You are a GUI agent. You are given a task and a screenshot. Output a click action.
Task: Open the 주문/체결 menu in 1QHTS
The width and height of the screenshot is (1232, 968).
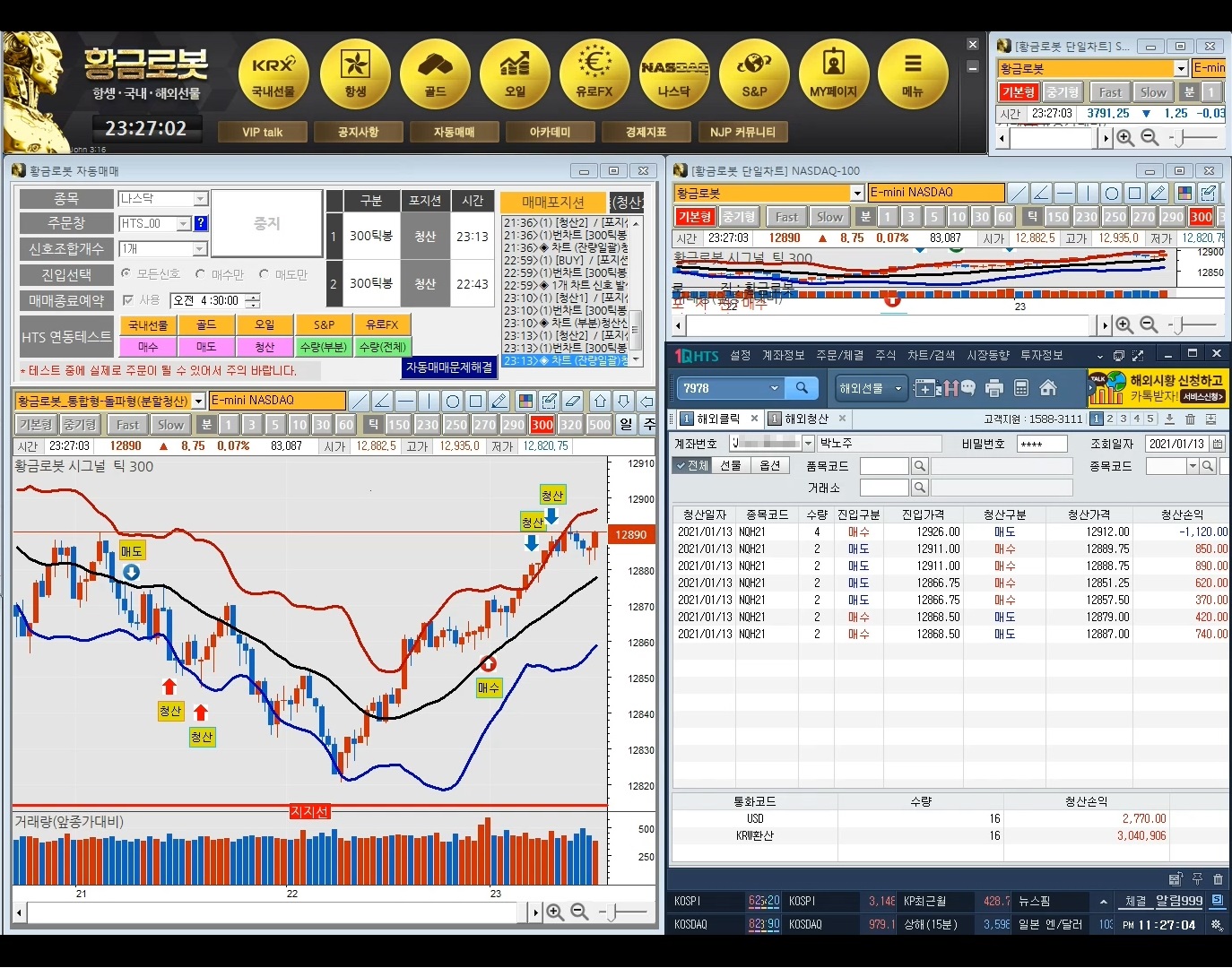point(839,356)
